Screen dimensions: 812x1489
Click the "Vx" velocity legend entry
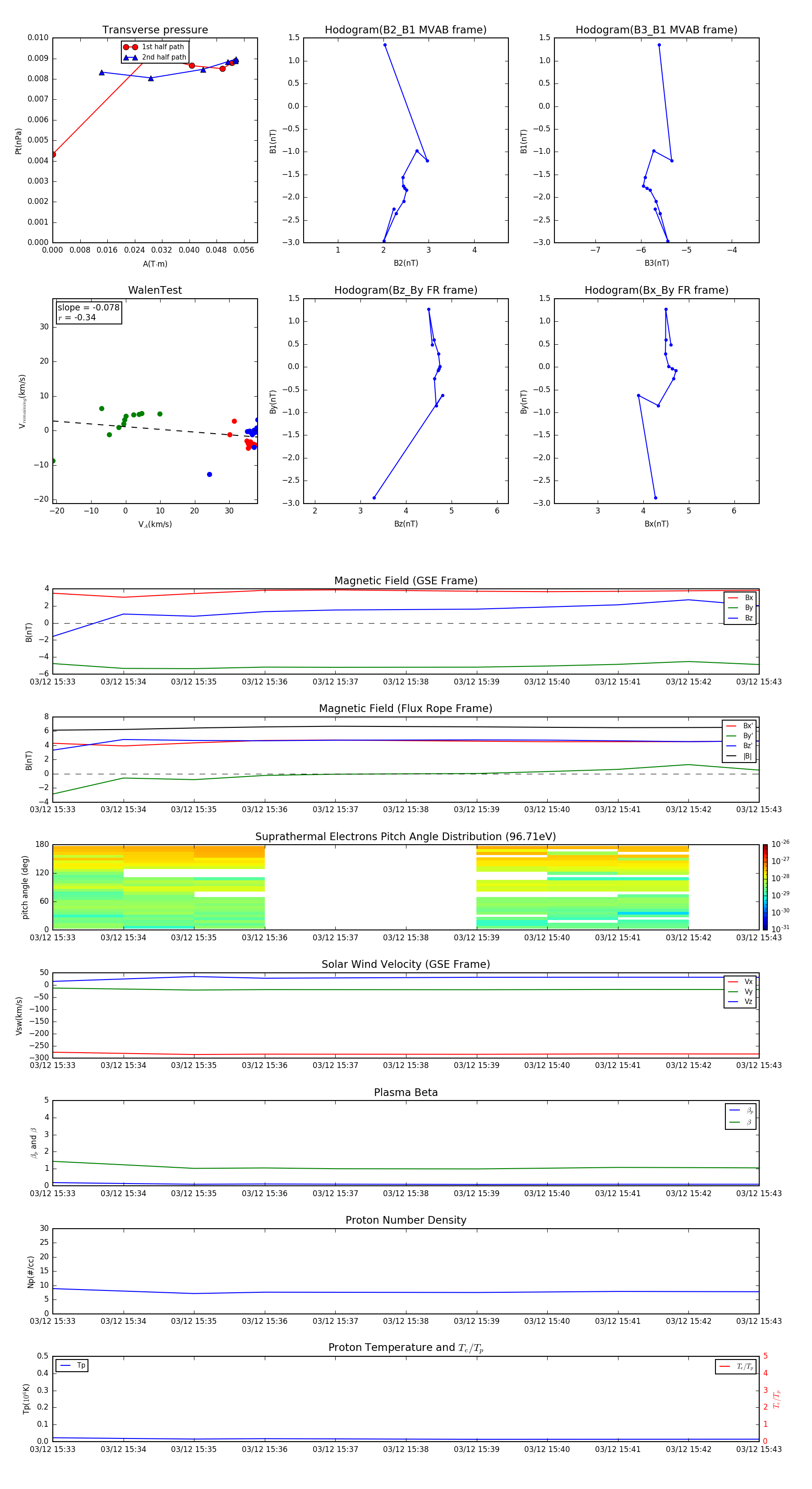740,981
